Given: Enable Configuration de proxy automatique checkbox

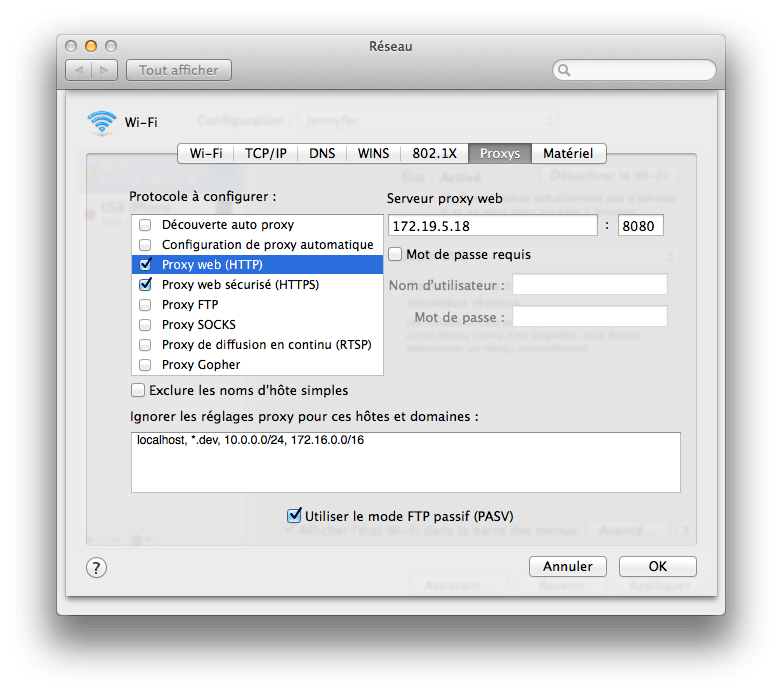Looking at the screenshot, I should click(145, 245).
